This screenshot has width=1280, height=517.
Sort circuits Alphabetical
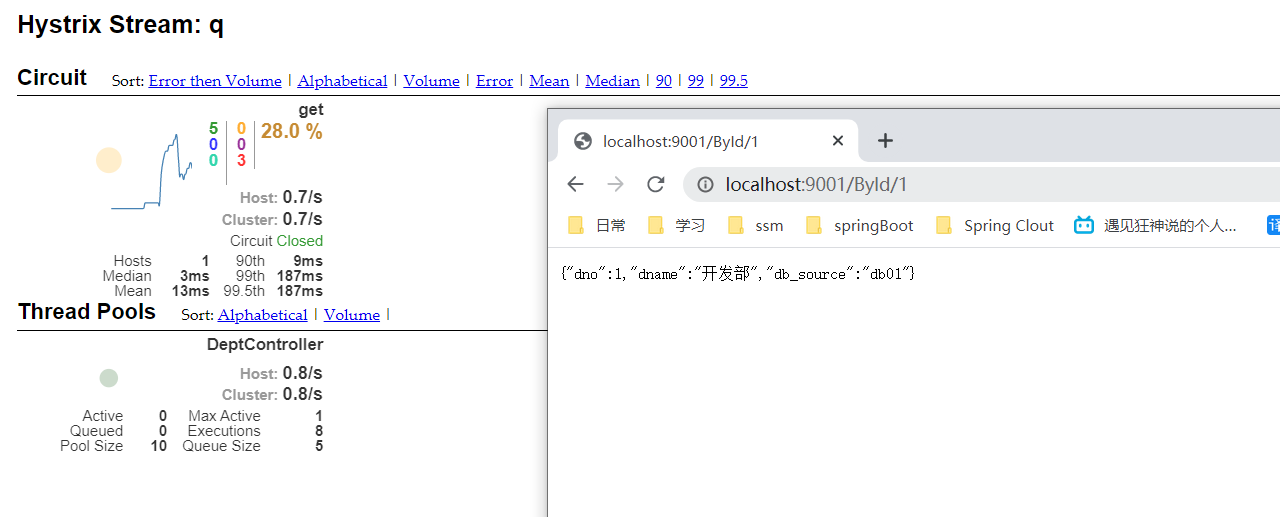point(342,81)
